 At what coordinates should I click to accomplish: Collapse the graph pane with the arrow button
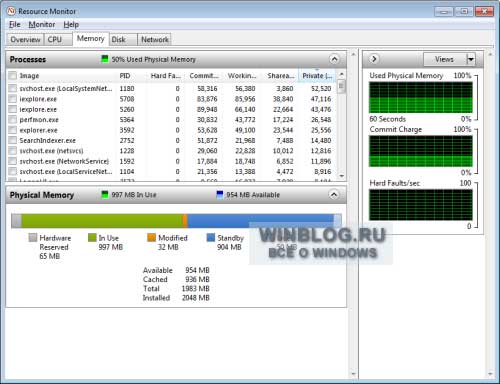374,59
